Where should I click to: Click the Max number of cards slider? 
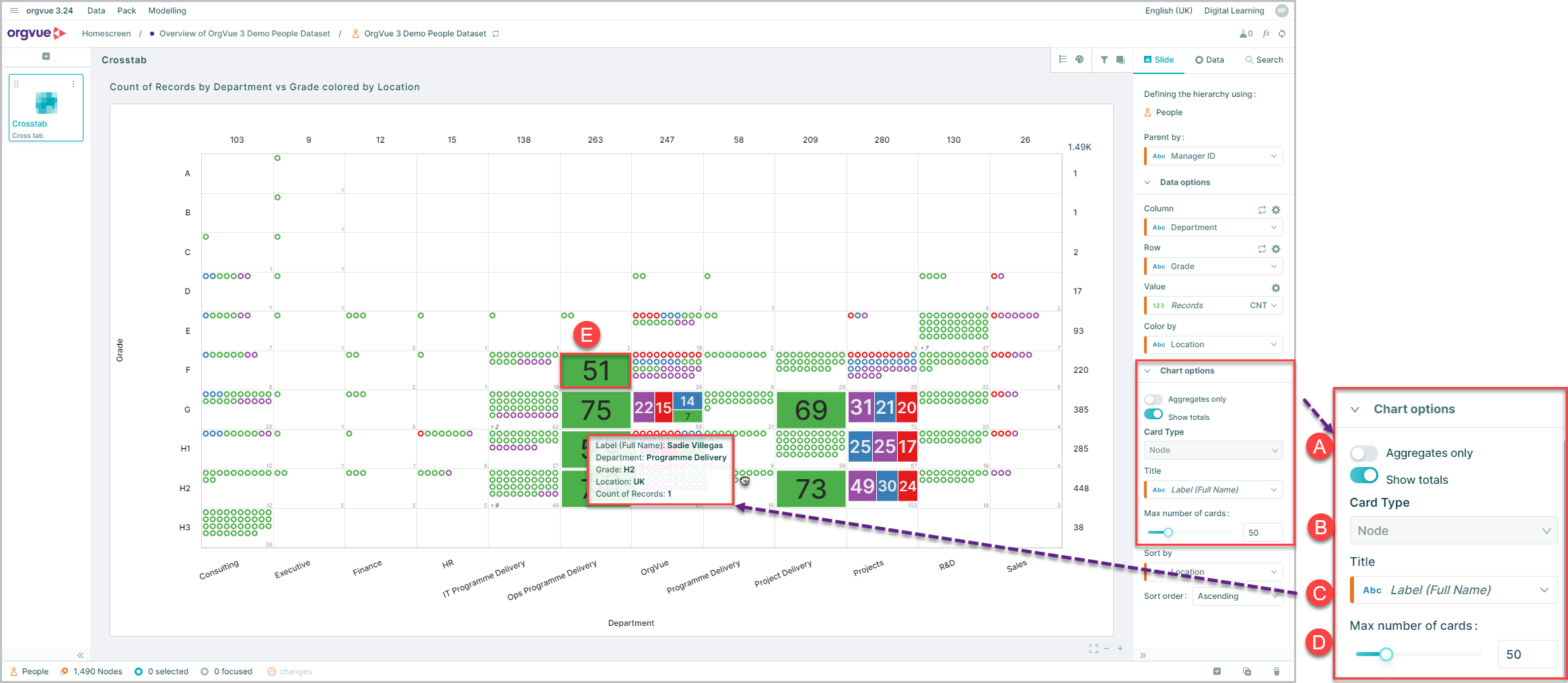point(1189,532)
